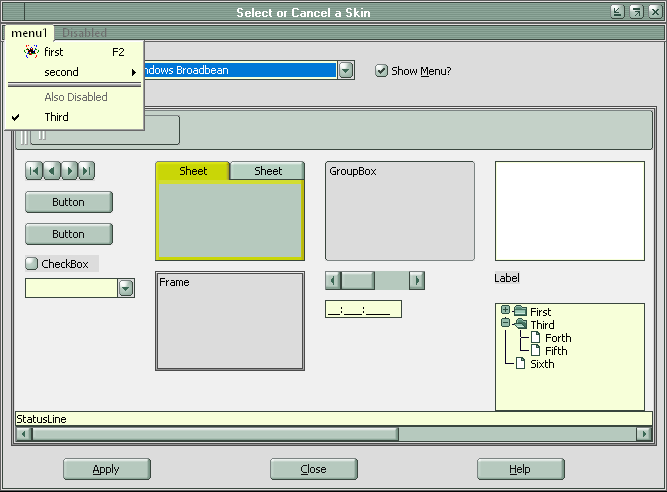667x492 pixels.
Task: Click the small horizontal scrollbar right arrow
Action: point(417,280)
